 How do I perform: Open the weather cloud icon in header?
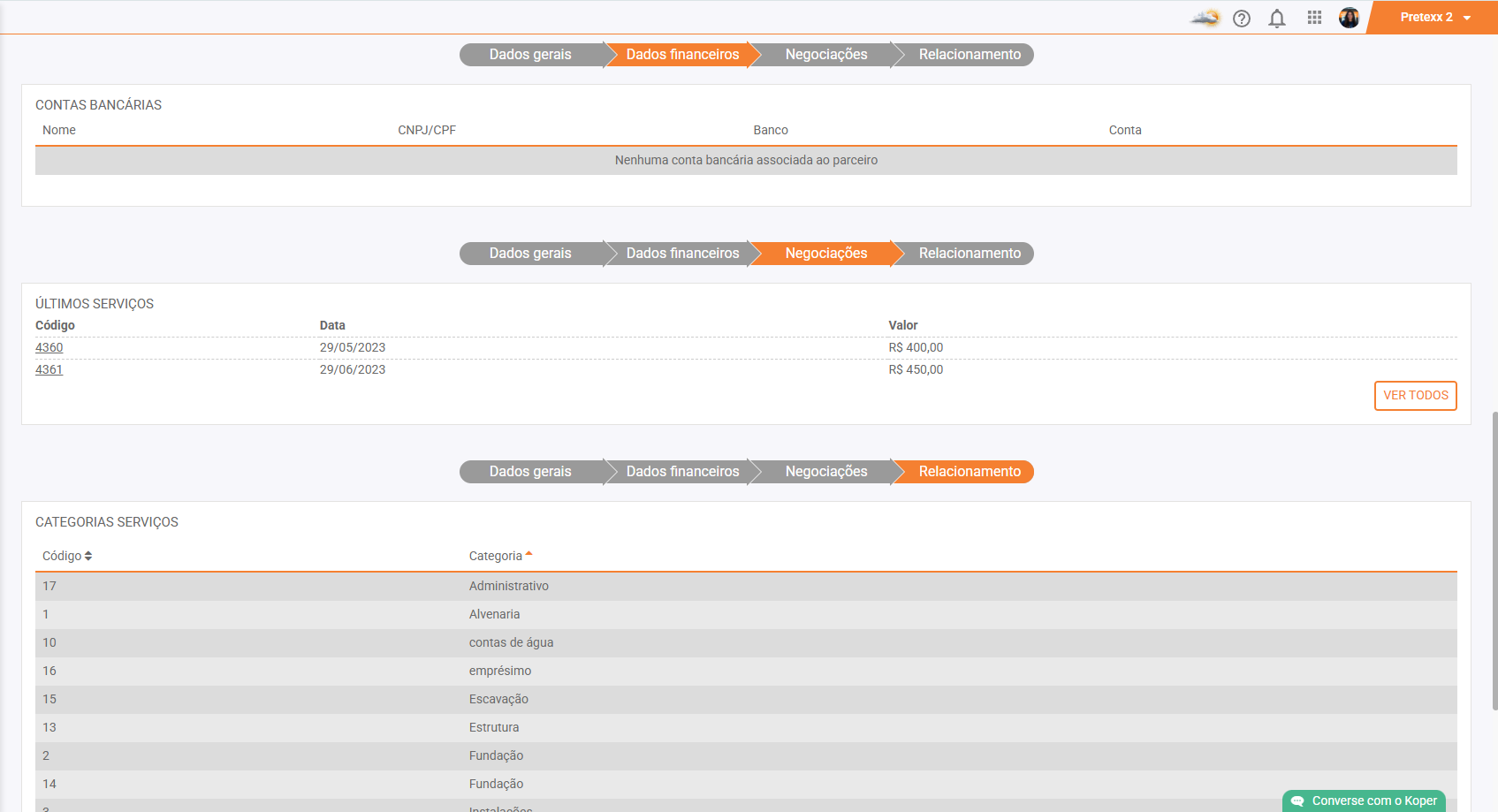1205,18
